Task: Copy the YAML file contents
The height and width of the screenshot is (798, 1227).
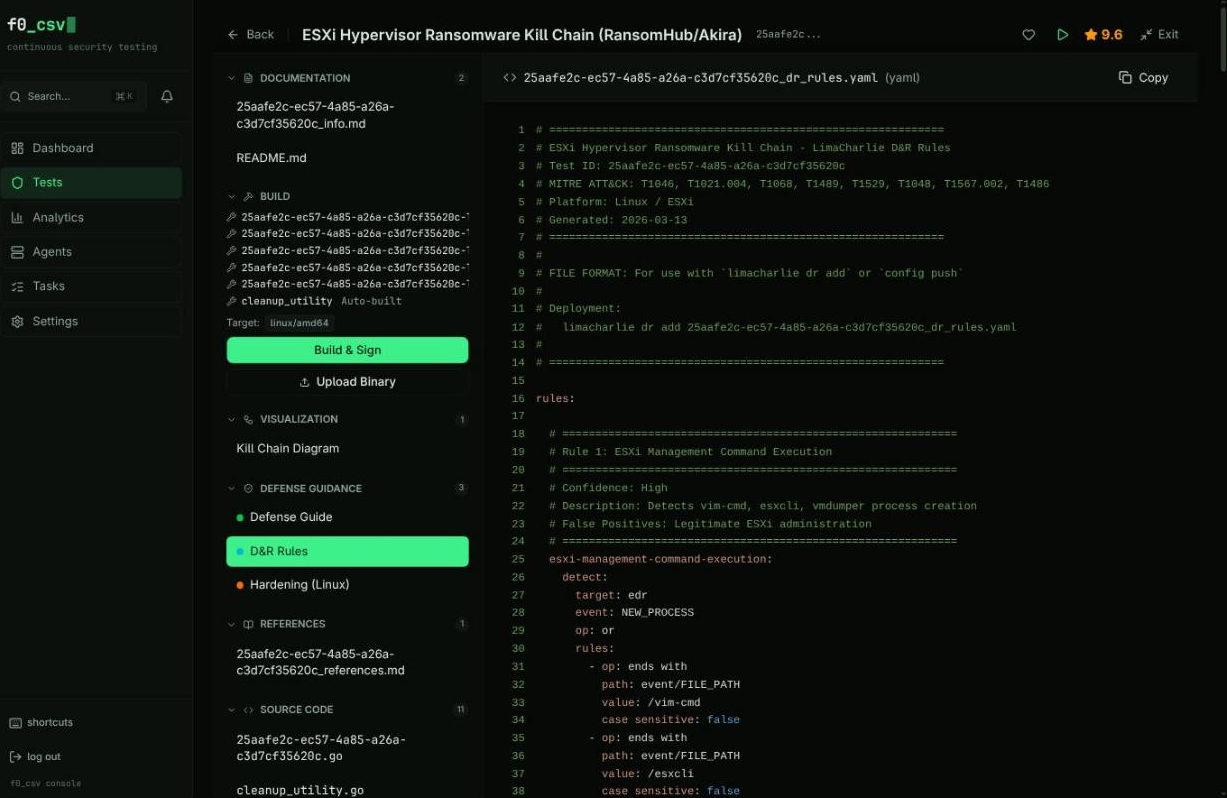Action: click(x=1143, y=77)
